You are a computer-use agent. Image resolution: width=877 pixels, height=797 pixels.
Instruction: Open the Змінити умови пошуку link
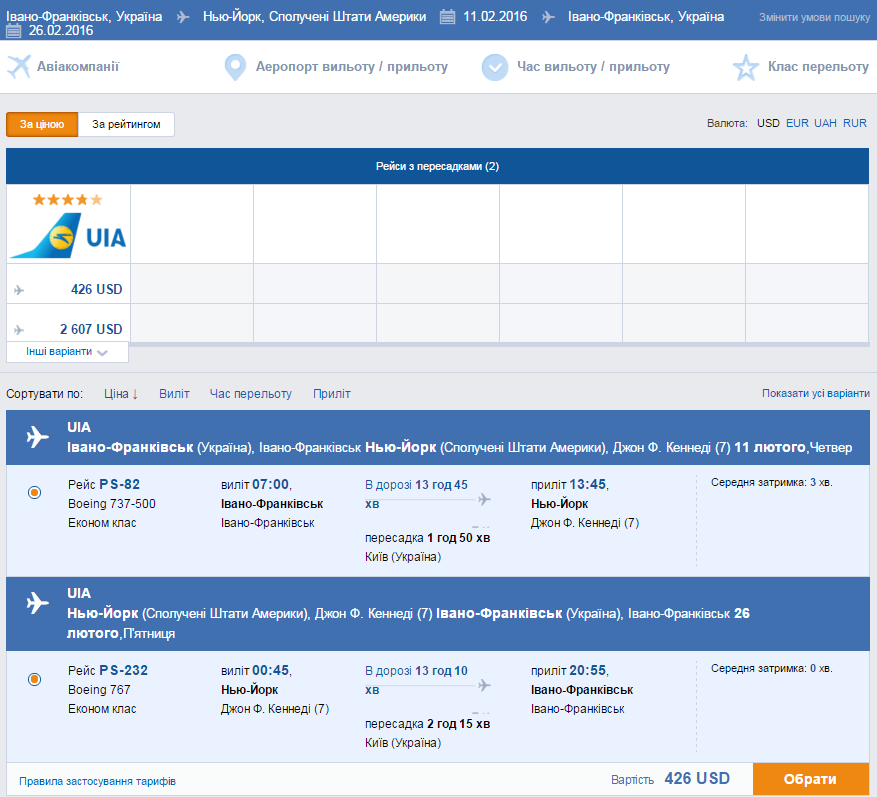[814, 18]
